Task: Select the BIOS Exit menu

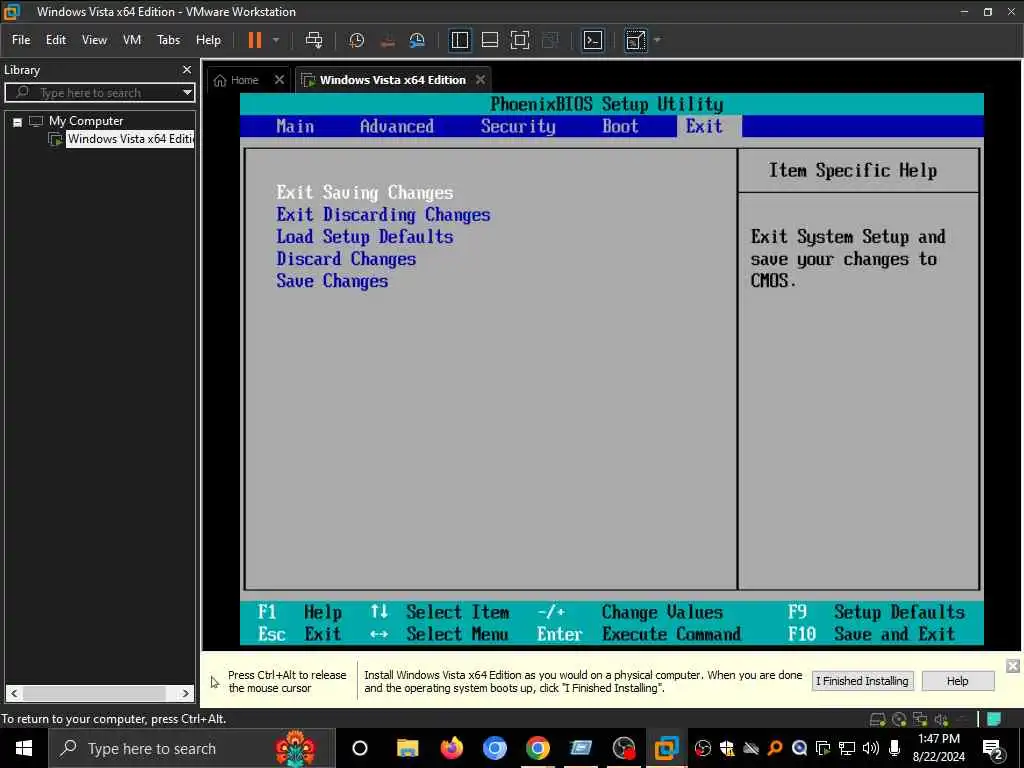Action: click(x=704, y=126)
